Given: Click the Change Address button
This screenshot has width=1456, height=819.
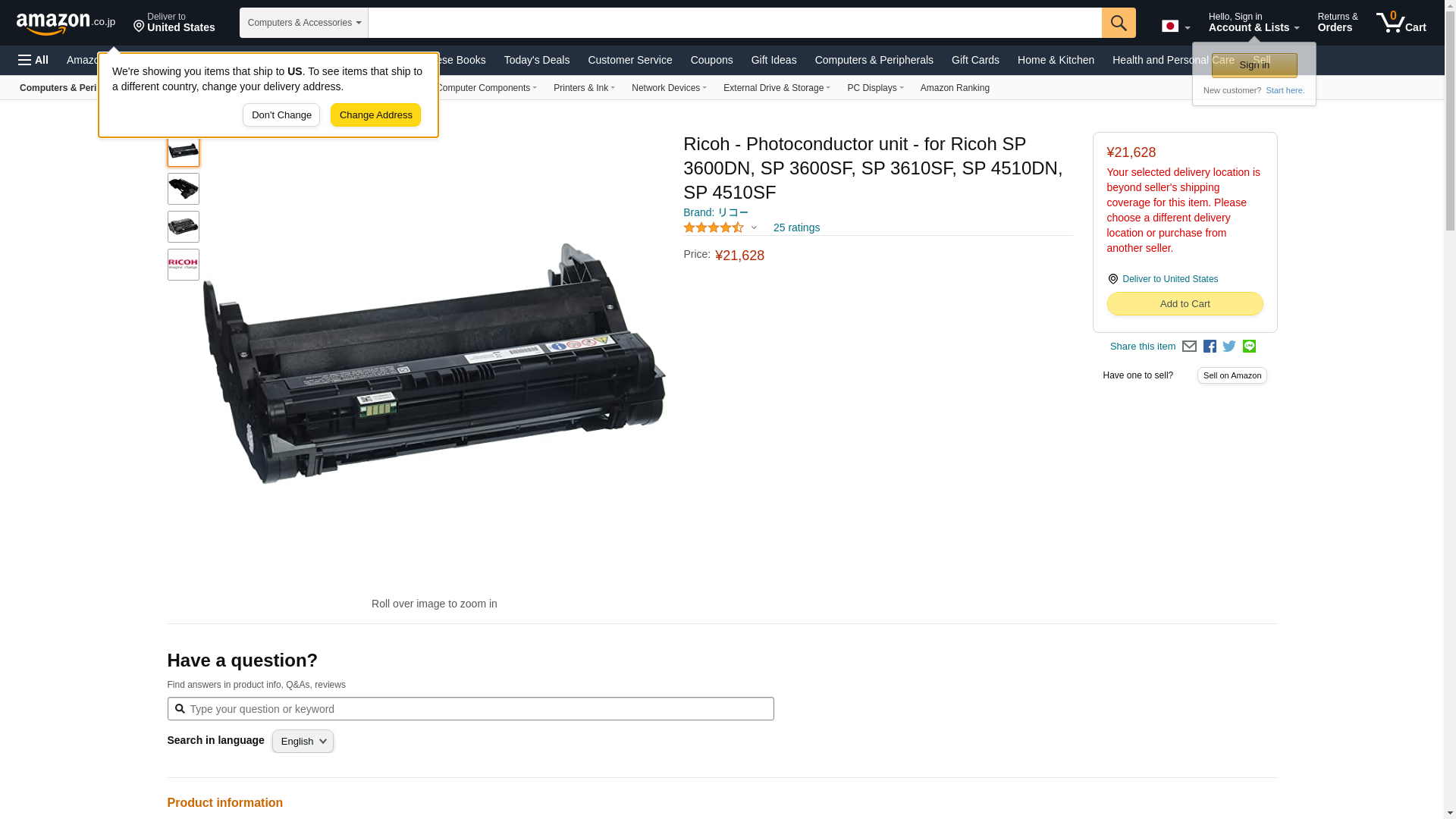Looking at the screenshot, I should [375, 115].
